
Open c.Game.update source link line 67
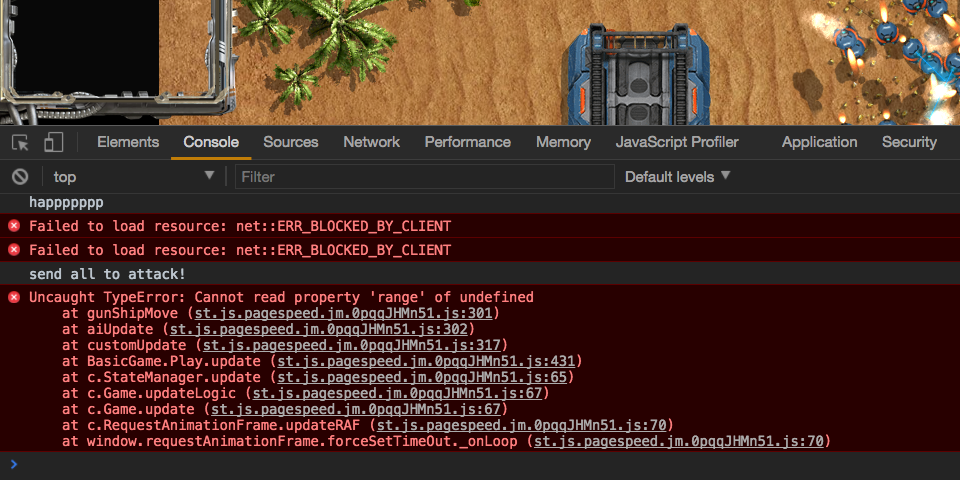(x=356, y=409)
